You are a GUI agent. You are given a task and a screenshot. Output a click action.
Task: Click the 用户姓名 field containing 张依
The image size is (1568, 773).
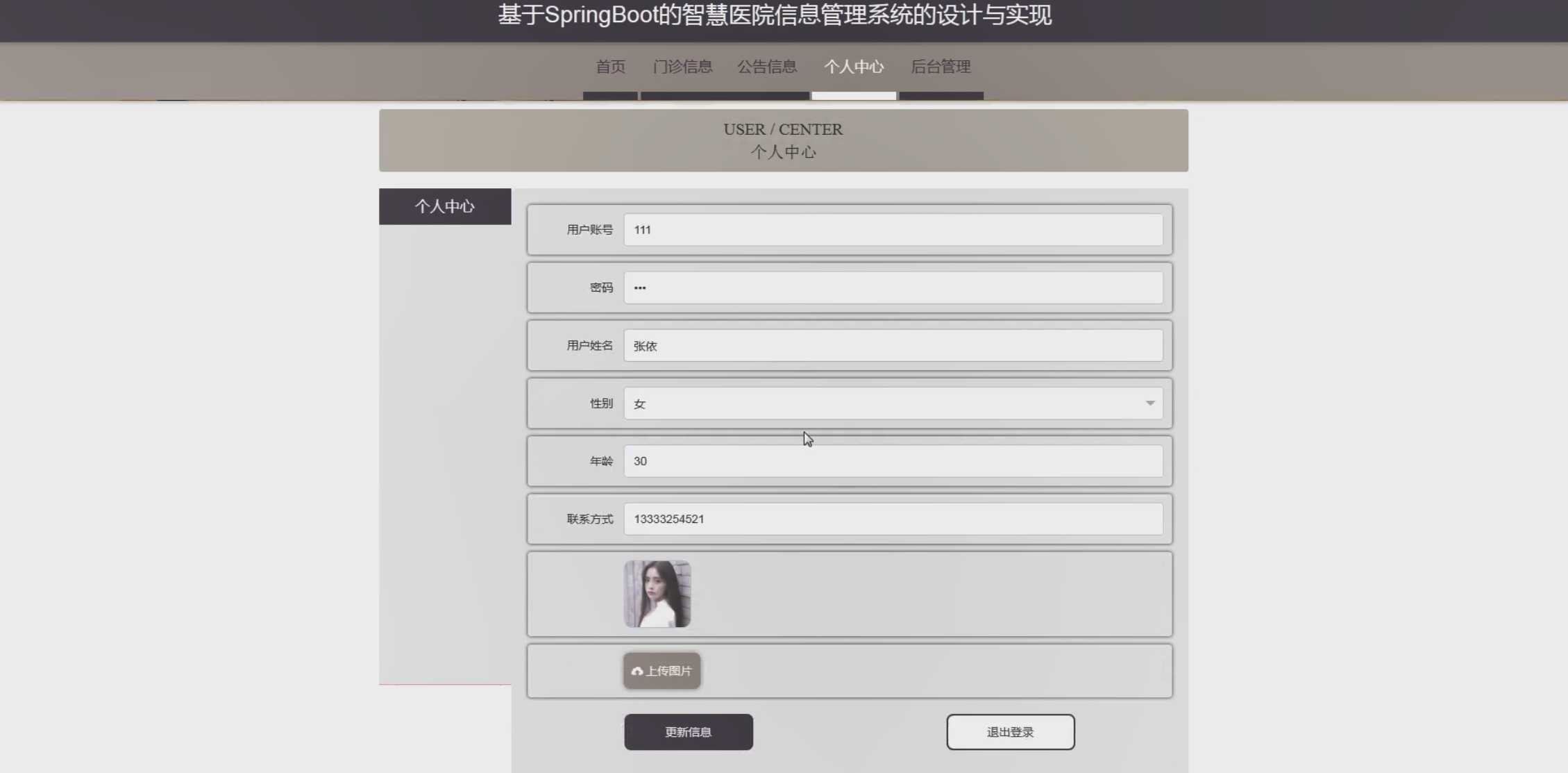click(893, 346)
